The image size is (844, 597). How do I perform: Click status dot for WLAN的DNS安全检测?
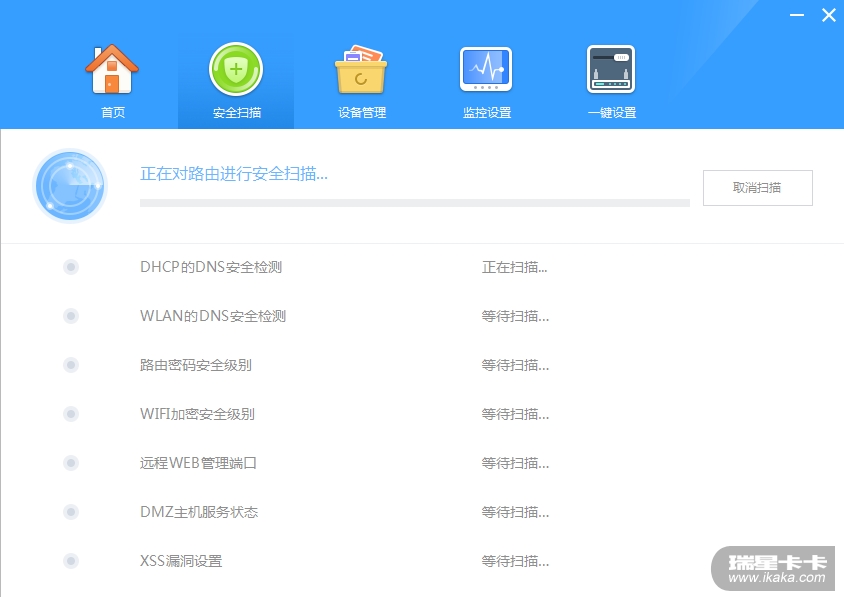pos(71,316)
